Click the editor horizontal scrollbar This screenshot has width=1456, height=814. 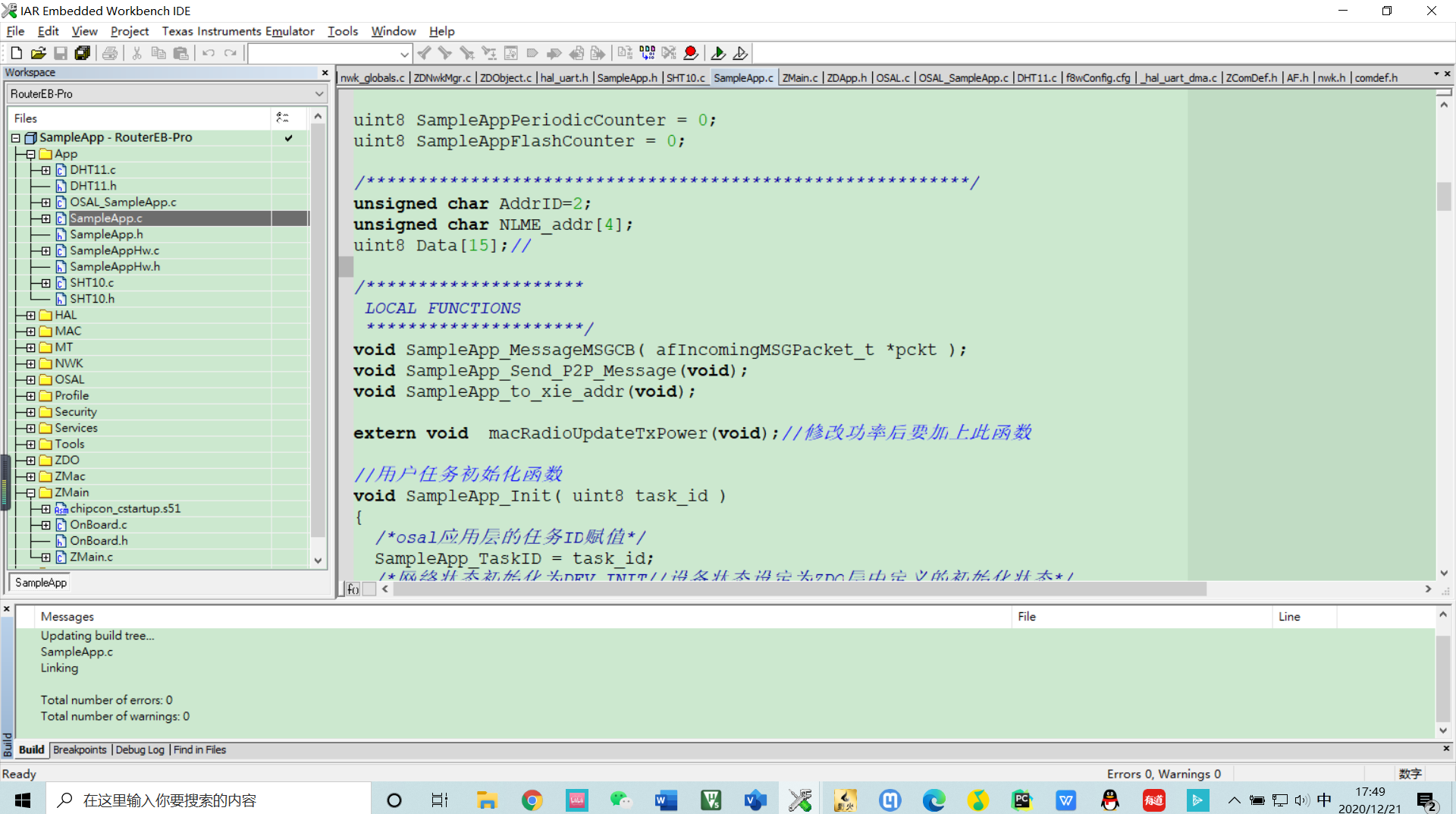[799, 589]
